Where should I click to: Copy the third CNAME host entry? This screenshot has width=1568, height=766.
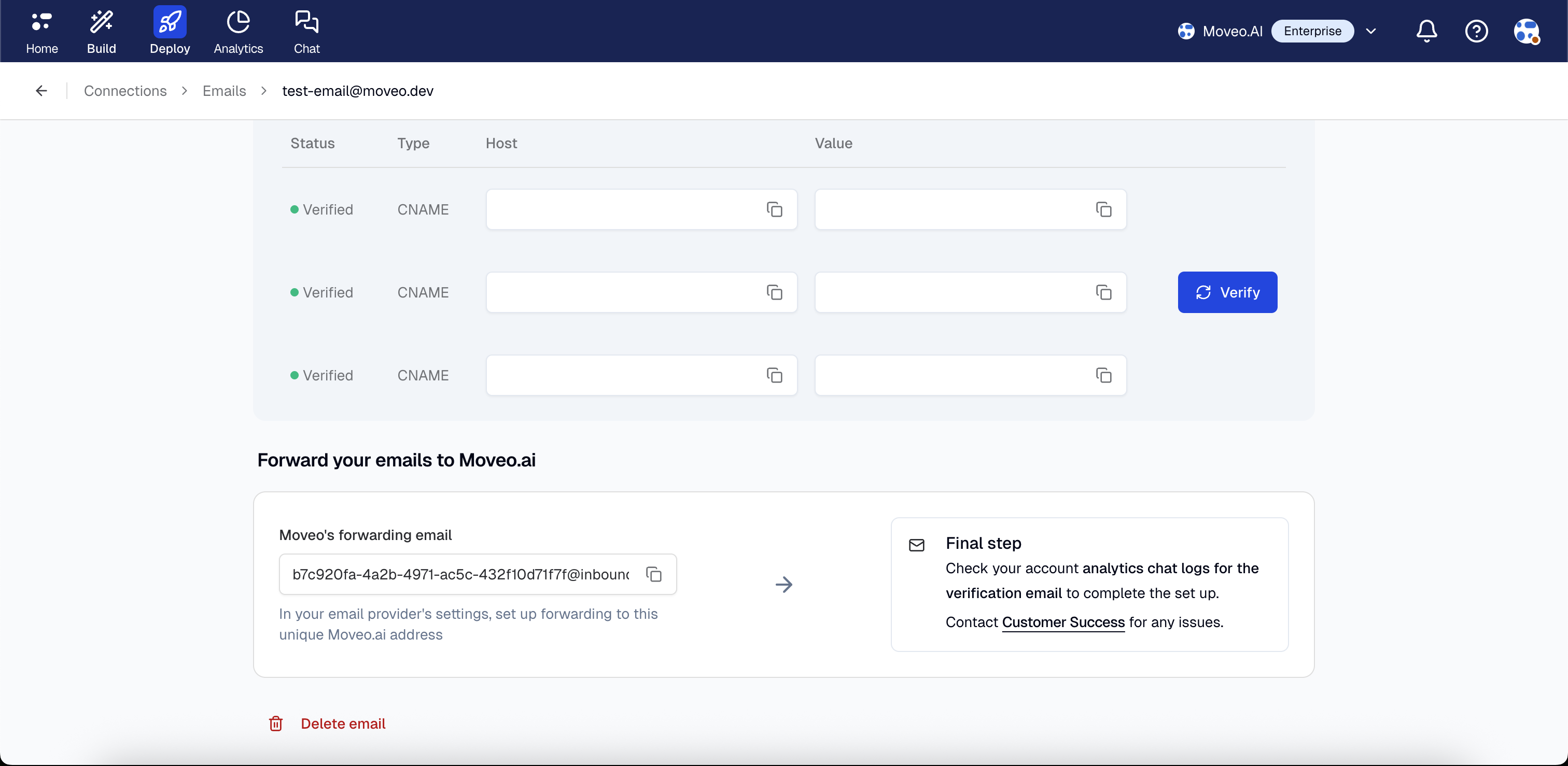click(x=774, y=375)
